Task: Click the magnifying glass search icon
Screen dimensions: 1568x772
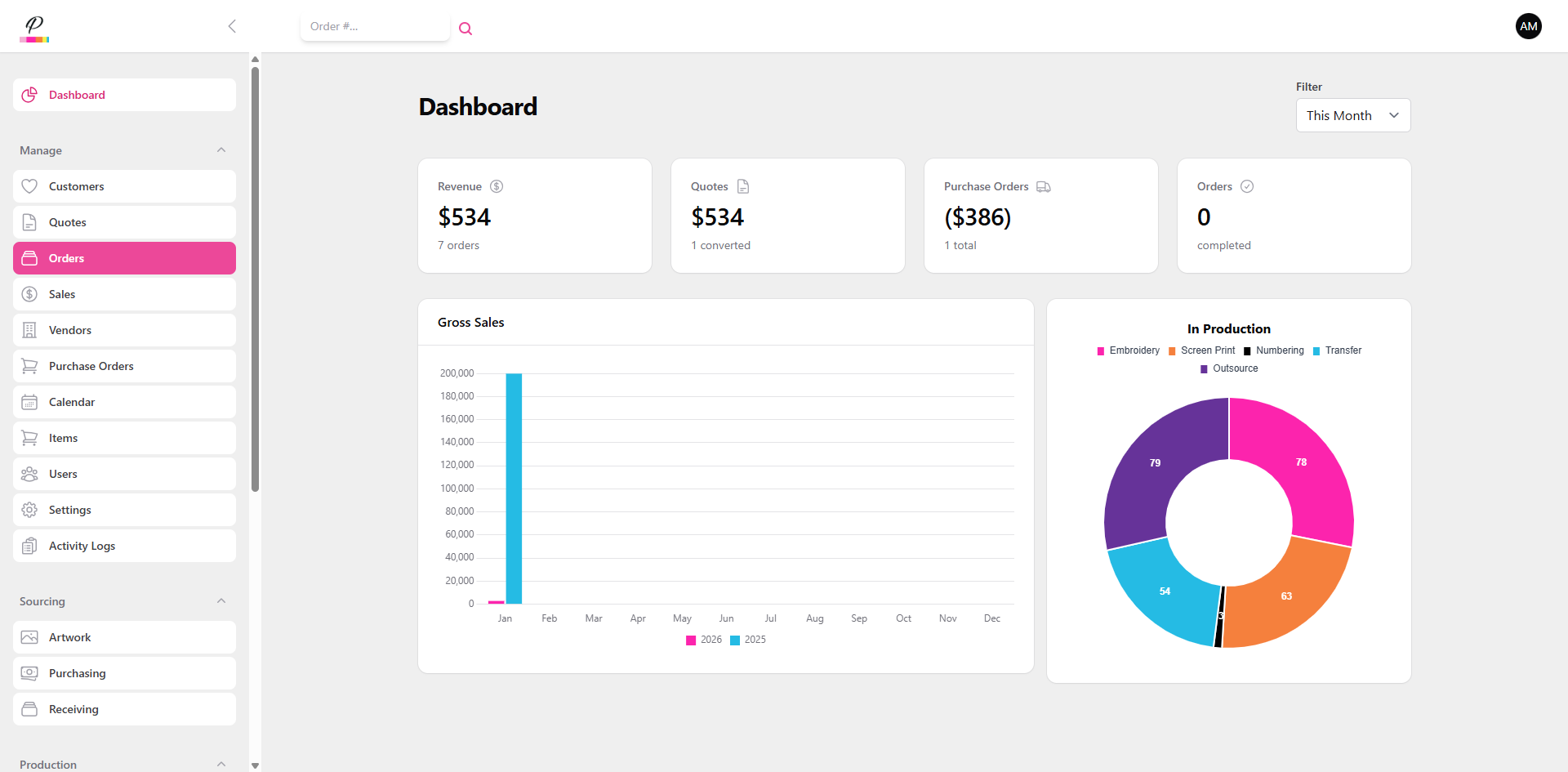Action: [465, 29]
